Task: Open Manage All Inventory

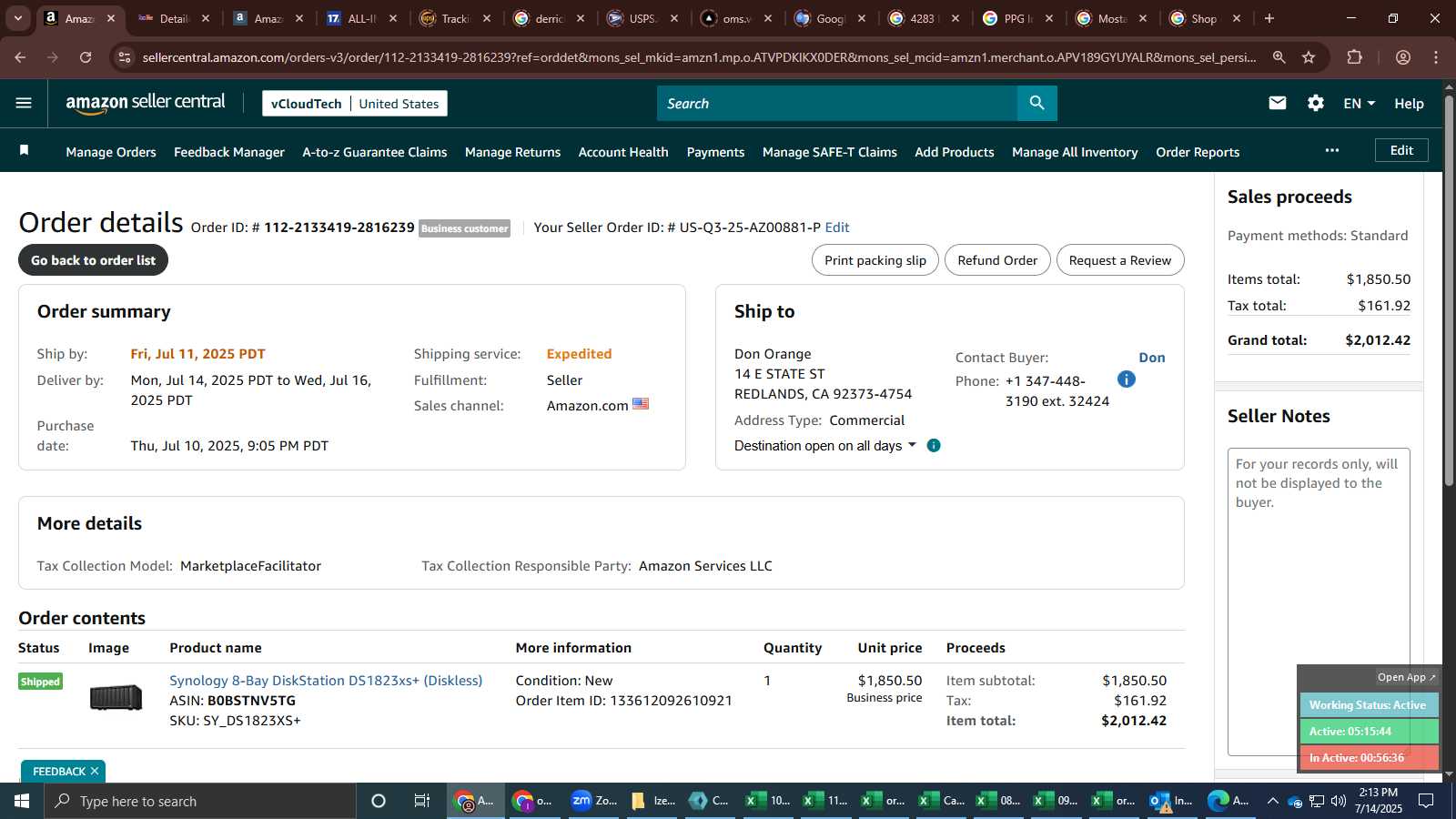Action: click(x=1075, y=152)
